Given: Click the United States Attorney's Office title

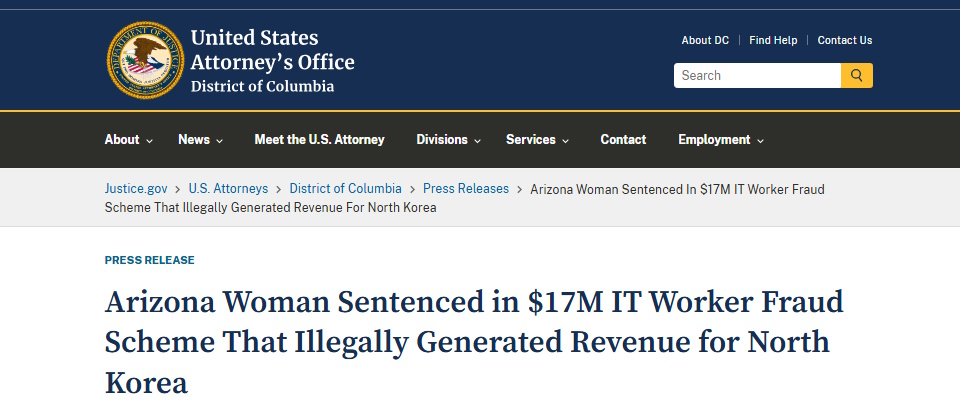Looking at the screenshot, I should pyautogui.click(x=272, y=60).
